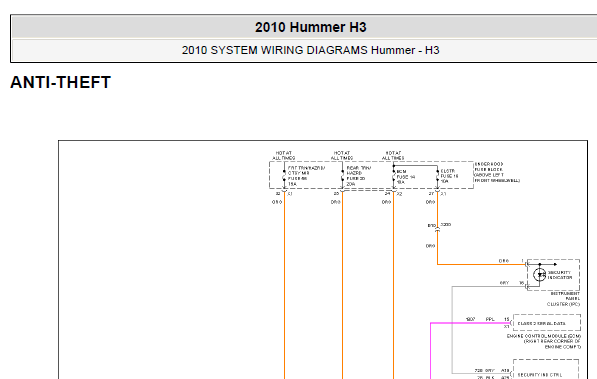The height and width of the screenshot is (379, 597).
Task: Click HOT AT ALL TIMES above BCM fuse
Action: [x=393, y=155]
